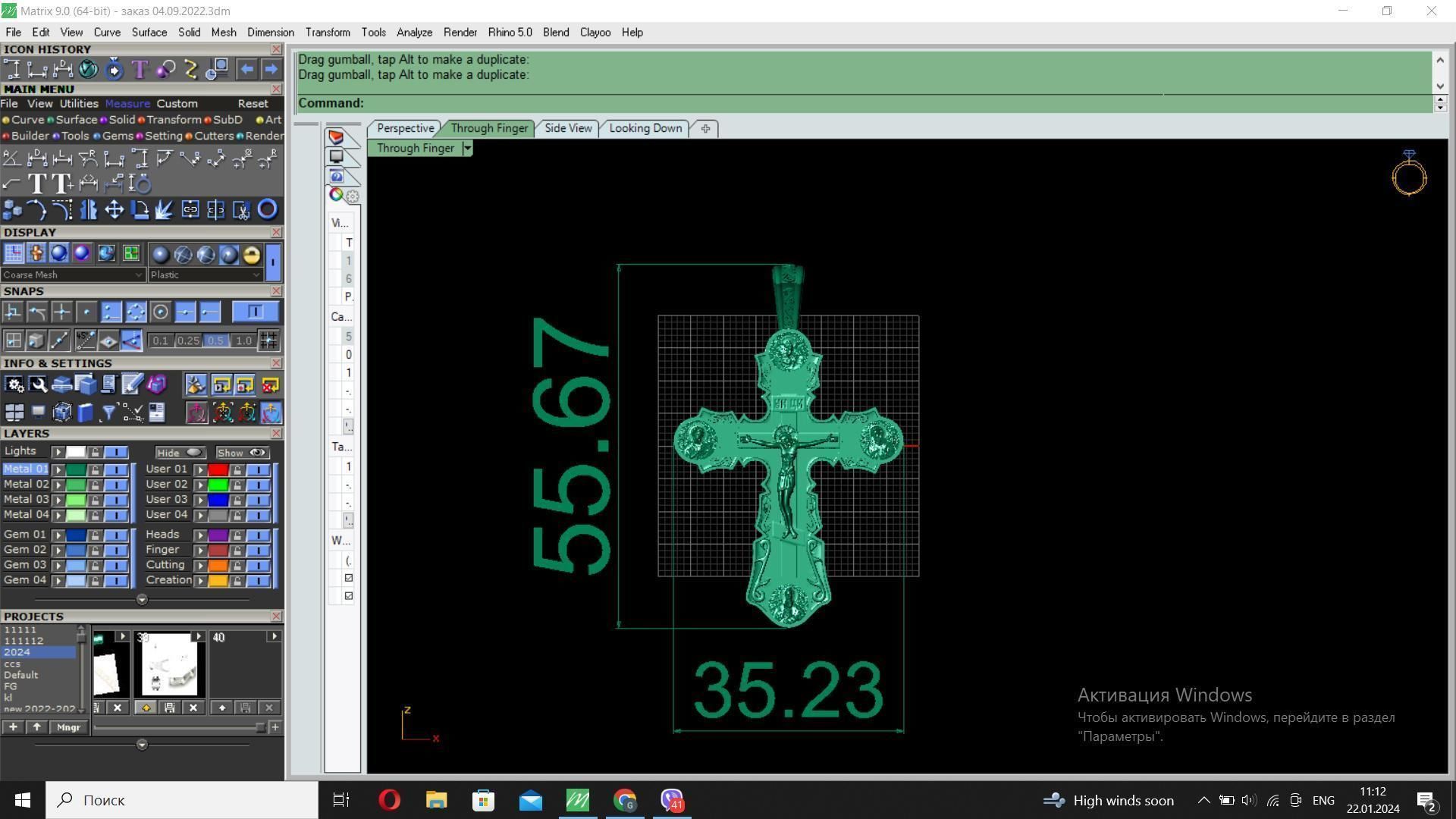Click the Icon History back arrow
This screenshot has height=819, width=1456.
(246, 70)
